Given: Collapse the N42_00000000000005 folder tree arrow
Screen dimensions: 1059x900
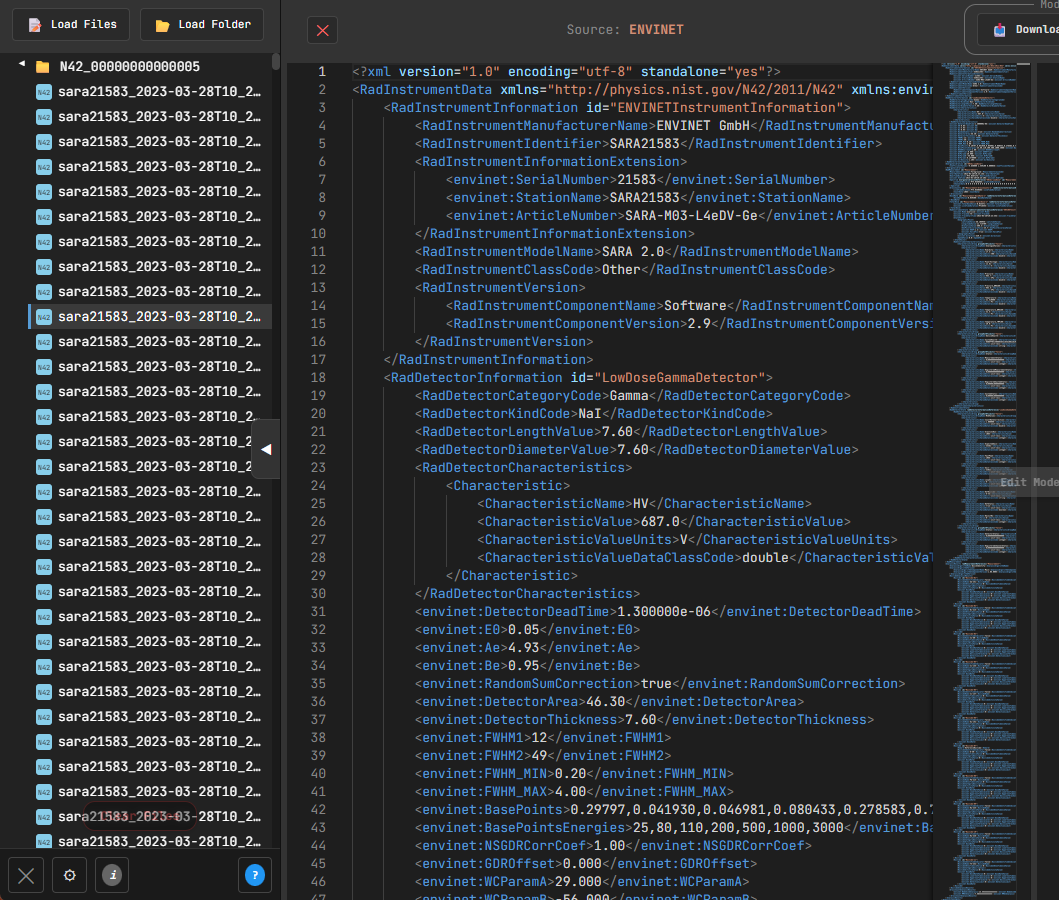Looking at the screenshot, I should 22,65.
